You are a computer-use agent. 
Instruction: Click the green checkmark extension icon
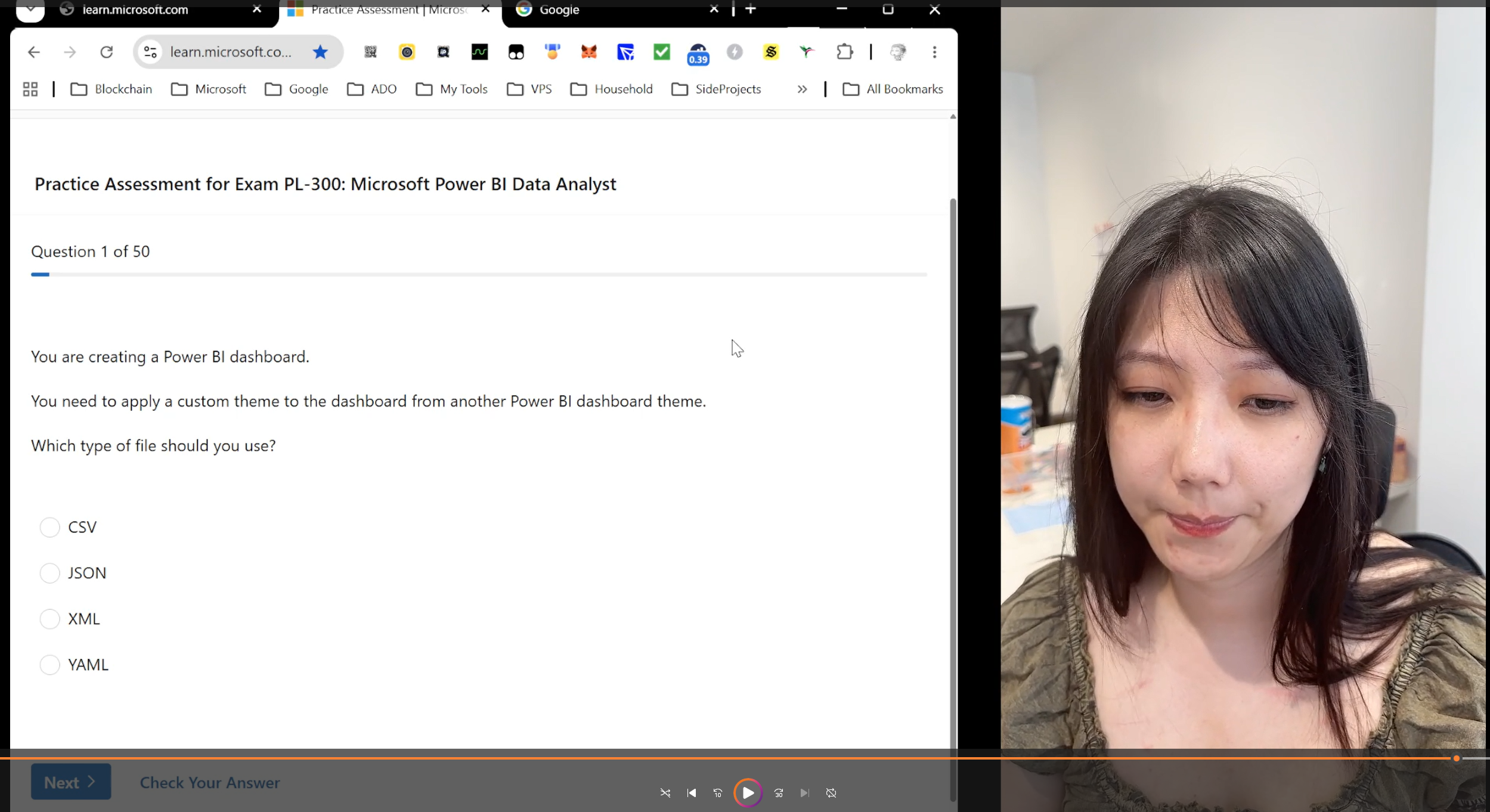(661, 52)
